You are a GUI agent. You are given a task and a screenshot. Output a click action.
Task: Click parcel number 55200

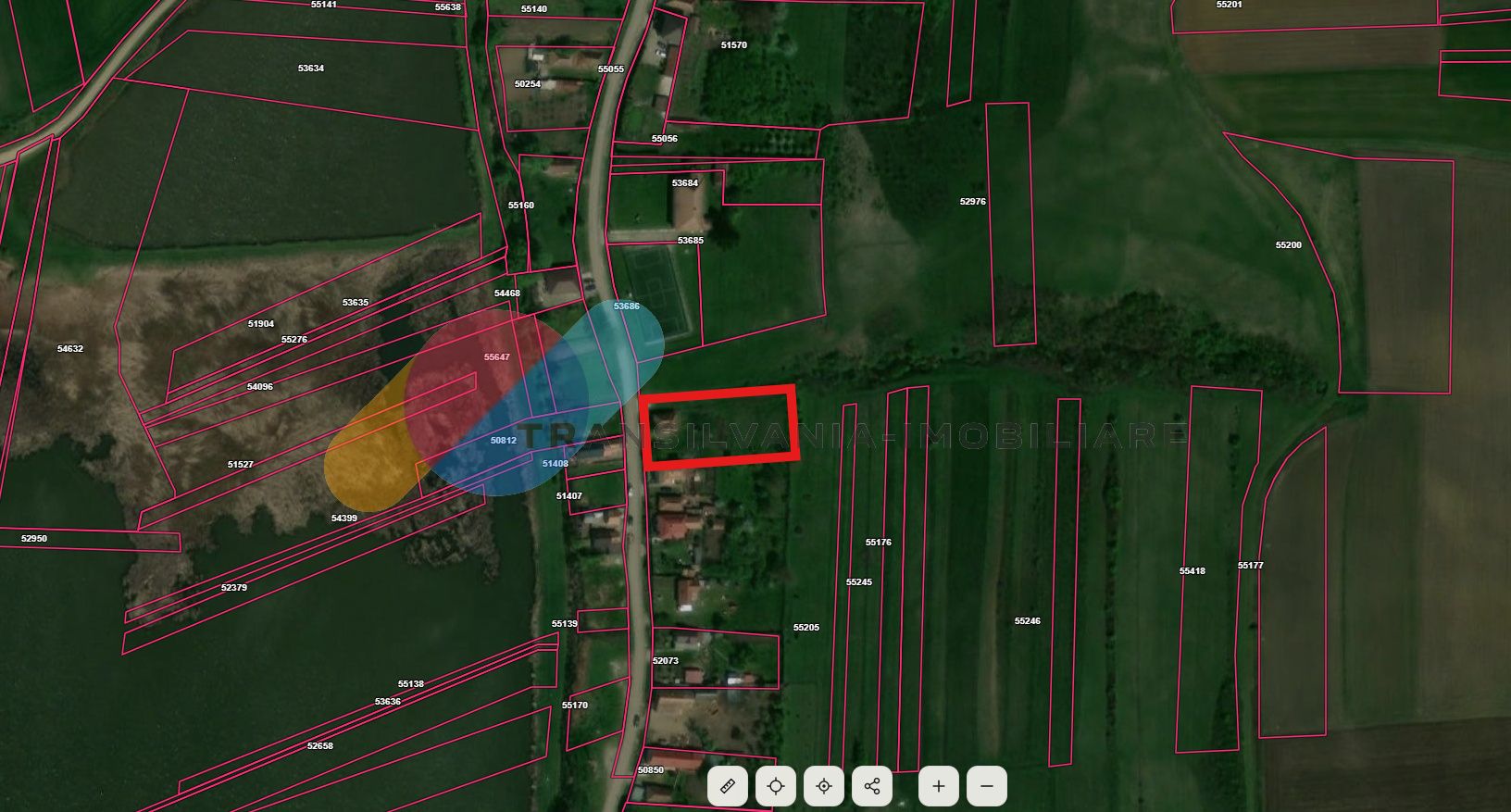pos(1288,245)
